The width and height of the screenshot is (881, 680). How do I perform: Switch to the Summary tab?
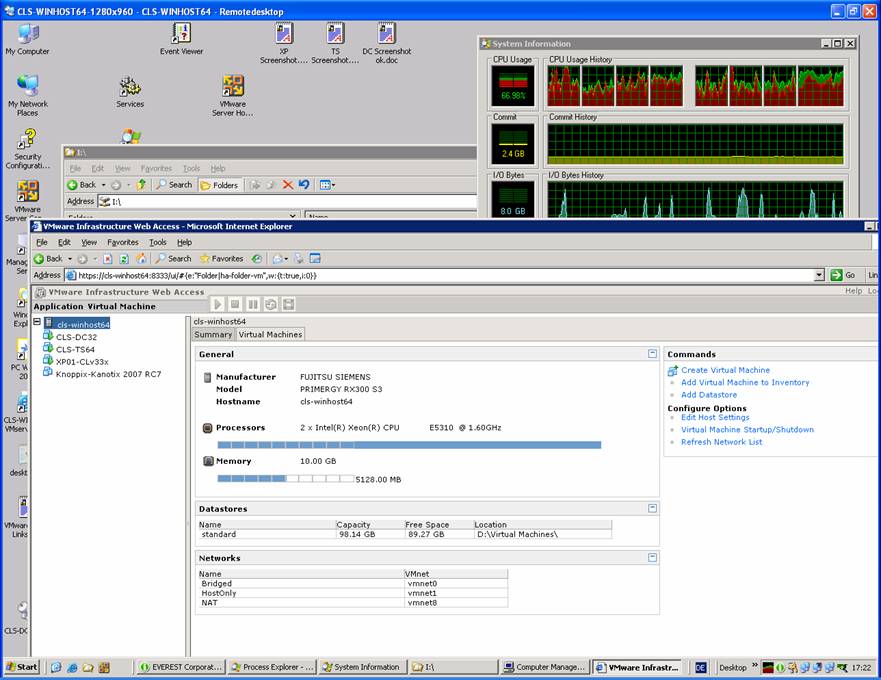pyautogui.click(x=213, y=334)
